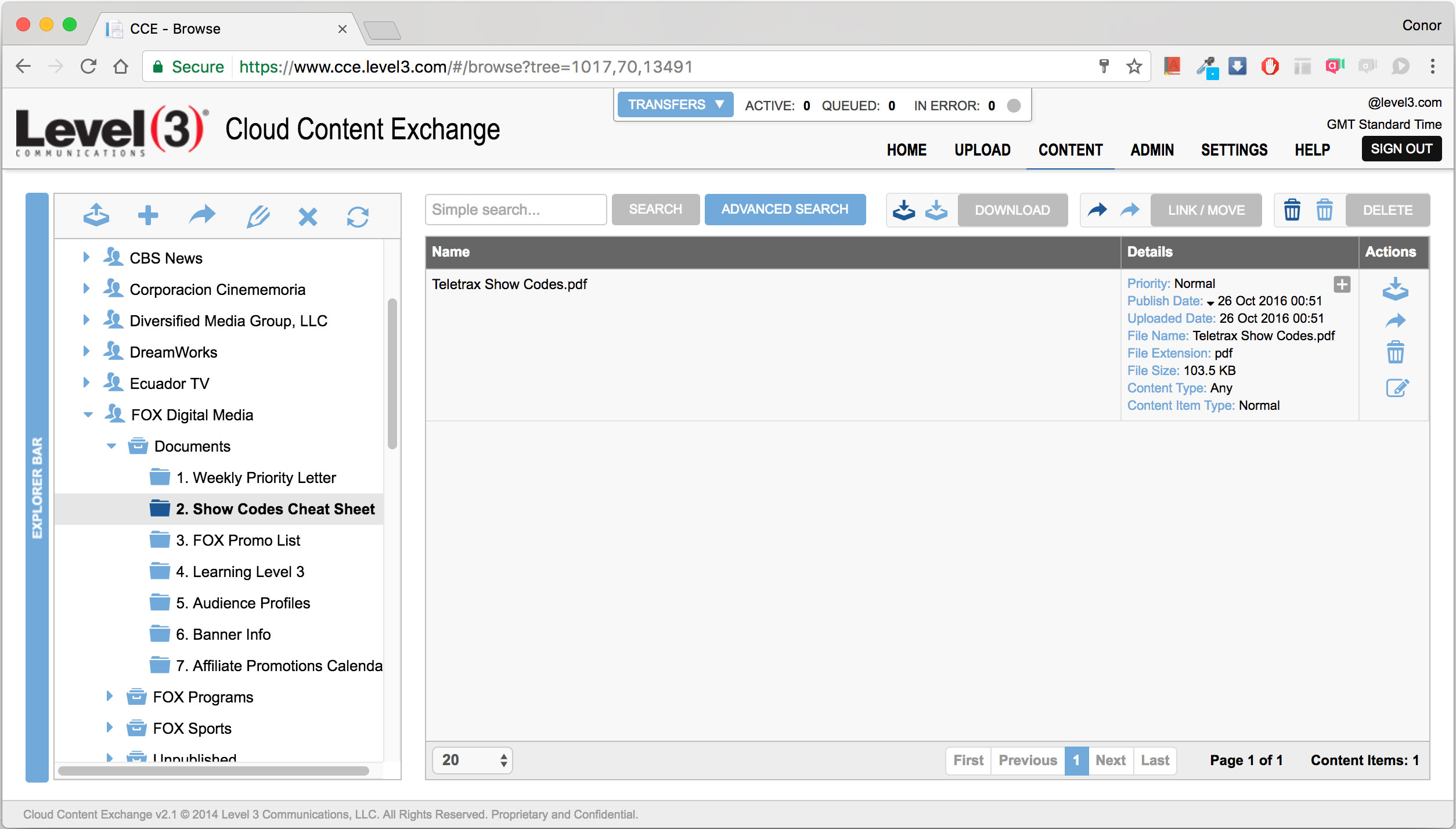Click the plus add-folder icon in explorer toolbar
The image size is (1456, 829).
coord(148,215)
